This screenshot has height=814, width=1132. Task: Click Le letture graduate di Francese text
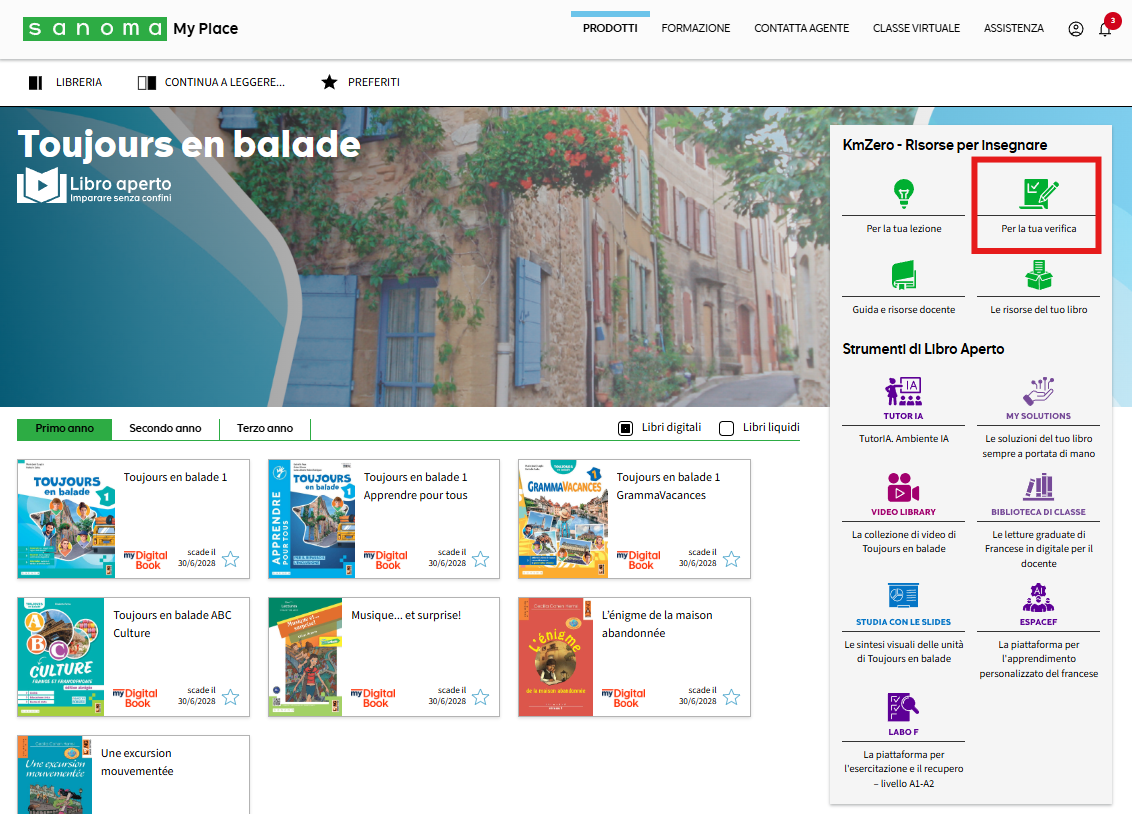point(1039,549)
